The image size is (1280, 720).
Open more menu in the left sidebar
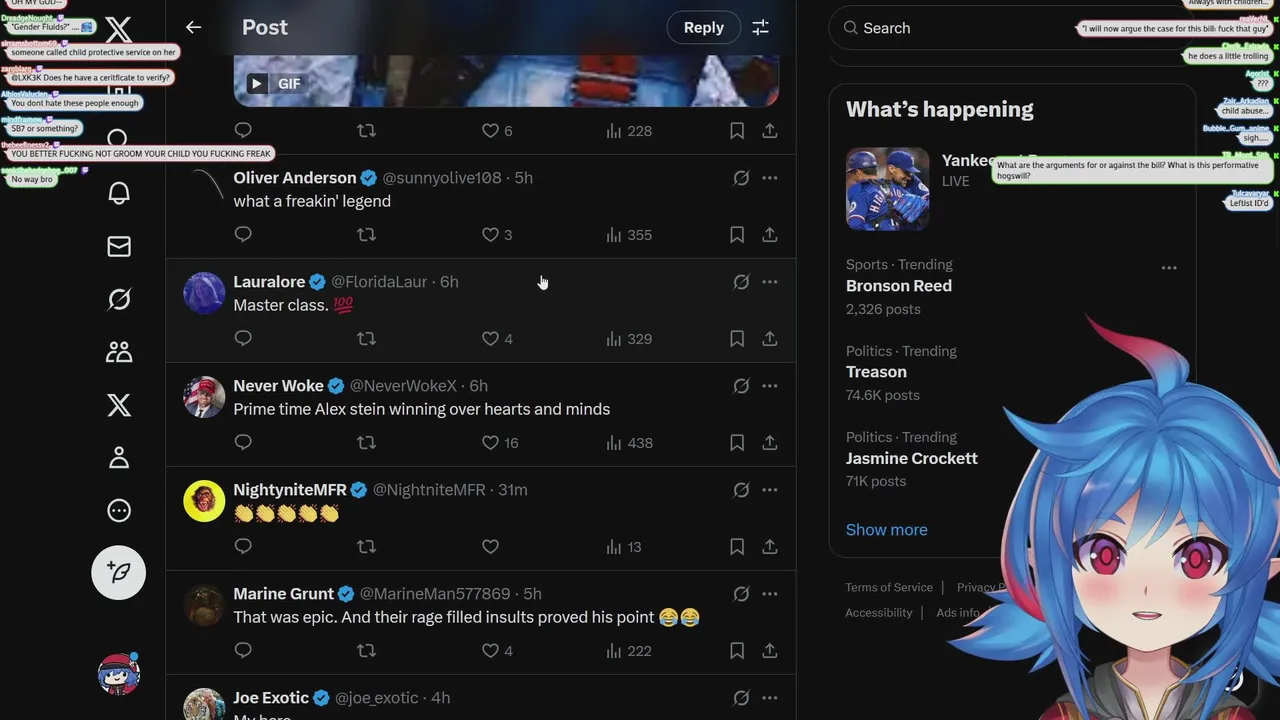coord(119,511)
